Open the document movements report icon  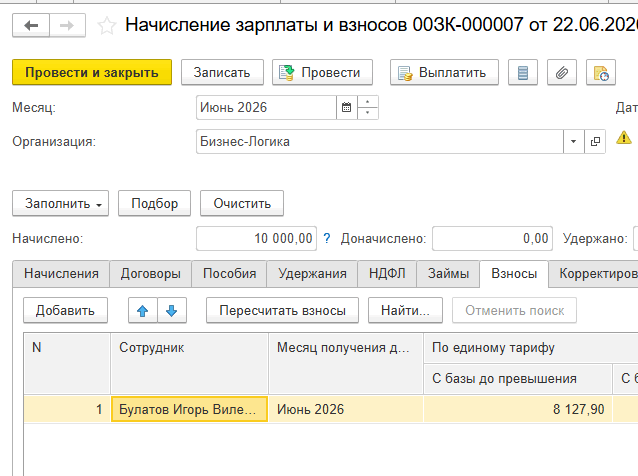(523, 72)
